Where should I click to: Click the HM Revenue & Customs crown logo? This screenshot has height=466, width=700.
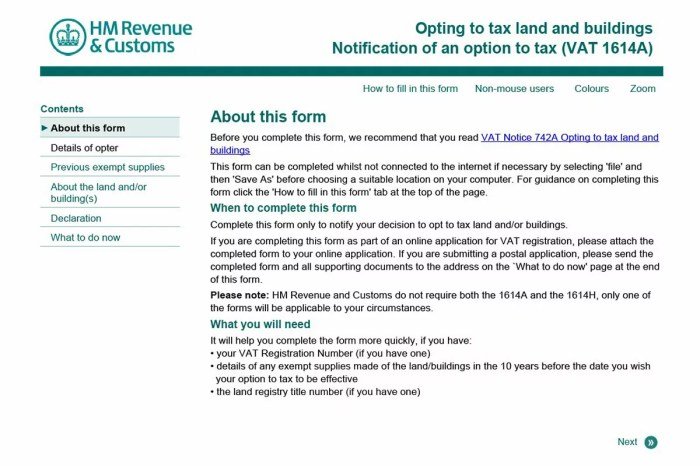68,36
